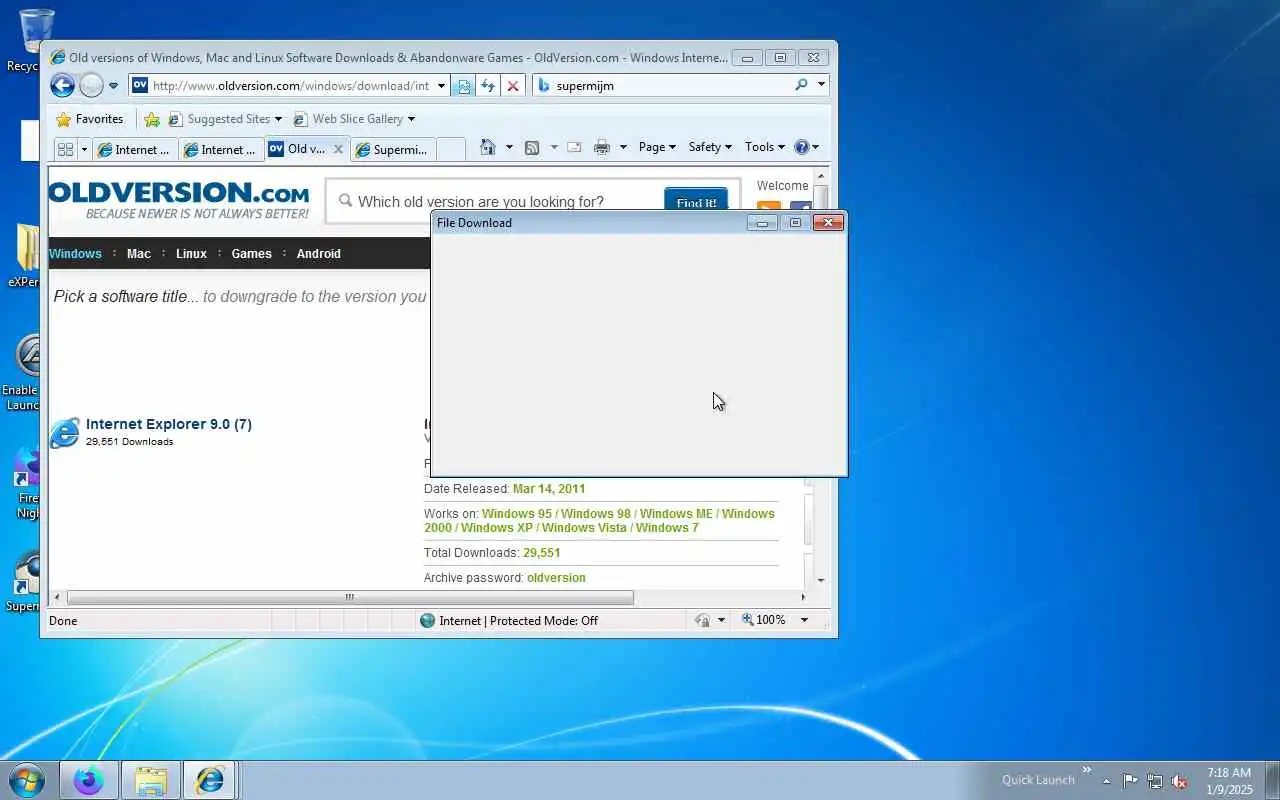Go to Home page icon
1280x800 pixels.
point(488,147)
